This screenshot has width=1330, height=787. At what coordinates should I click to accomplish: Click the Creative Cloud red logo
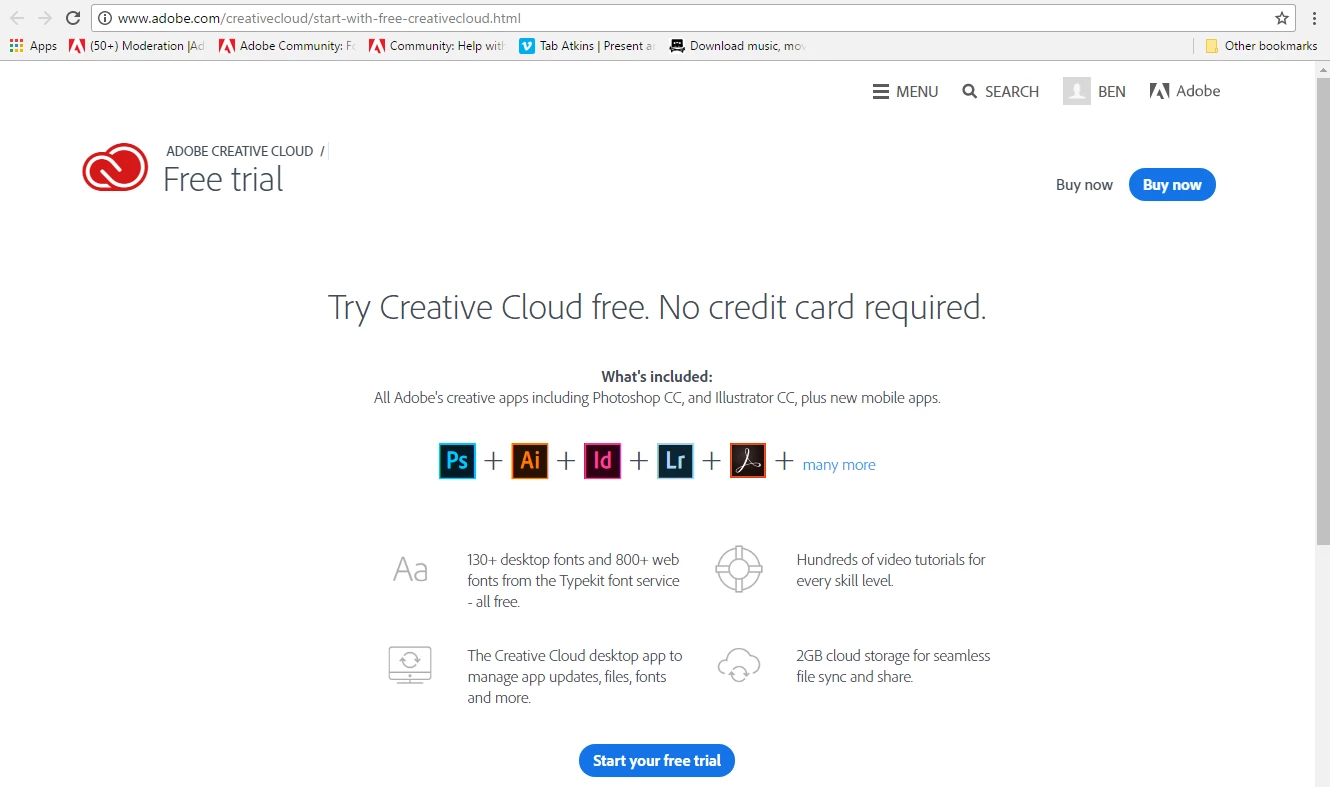[115, 167]
